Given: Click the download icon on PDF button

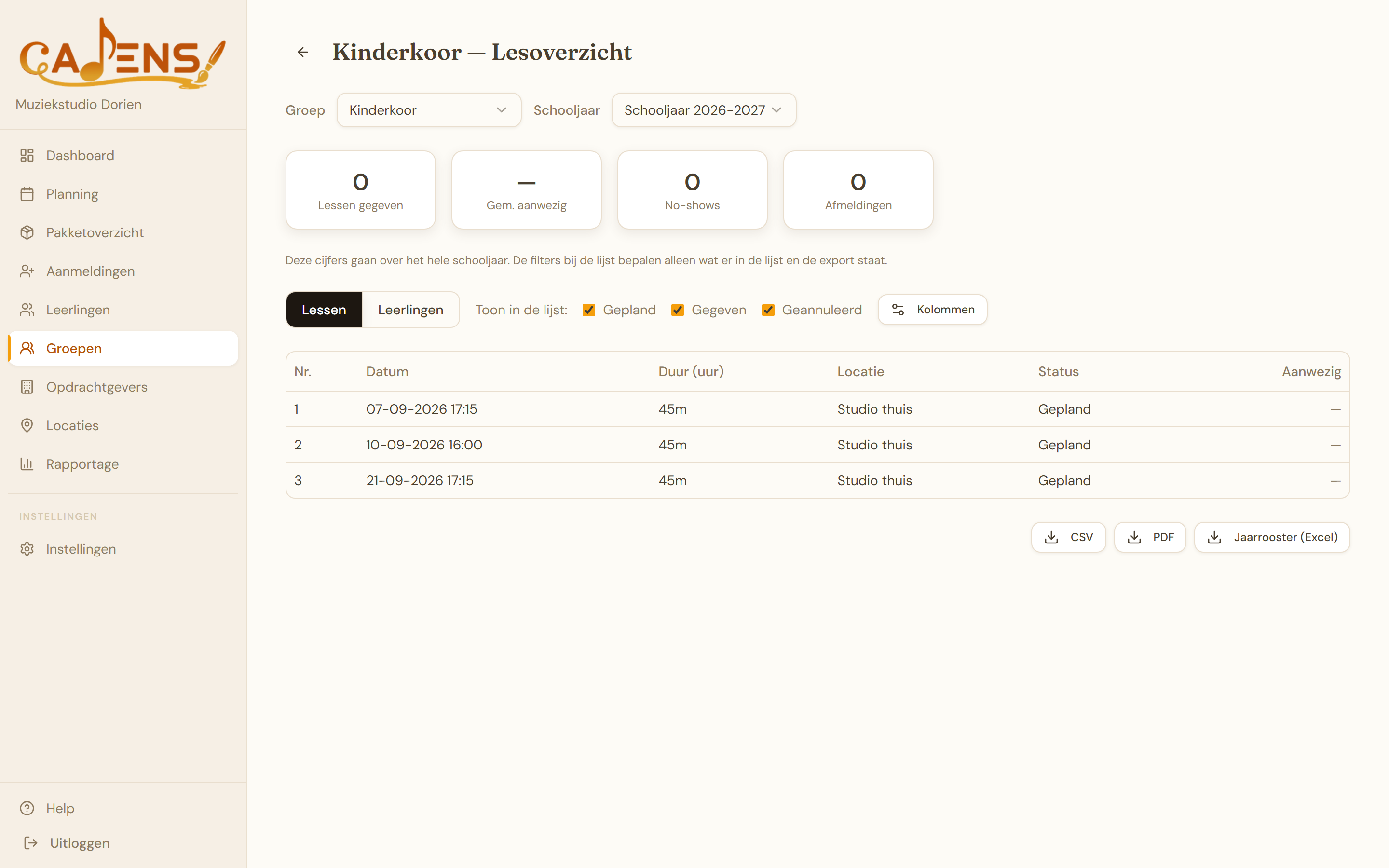Looking at the screenshot, I should pos(1134,537).
